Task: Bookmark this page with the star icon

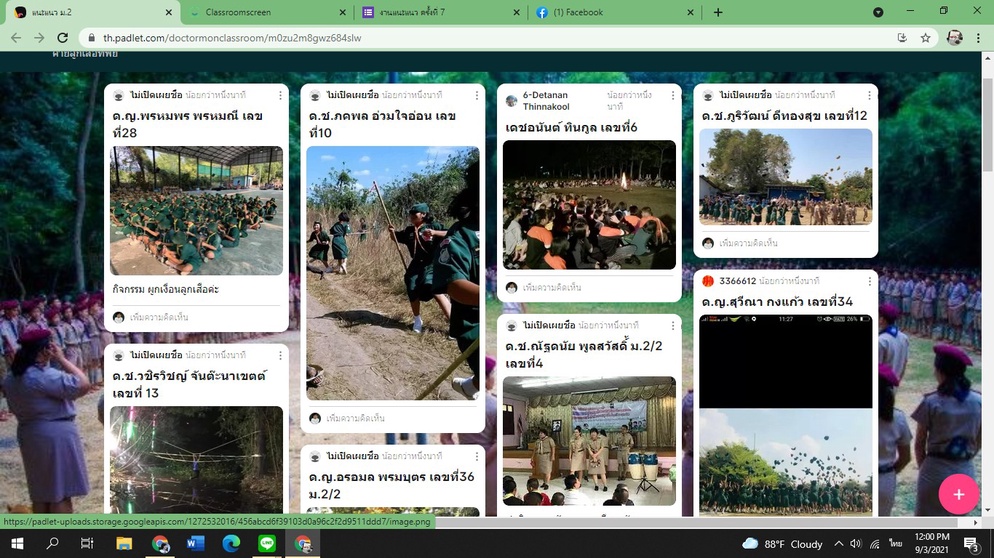Action: click(926, 38)
